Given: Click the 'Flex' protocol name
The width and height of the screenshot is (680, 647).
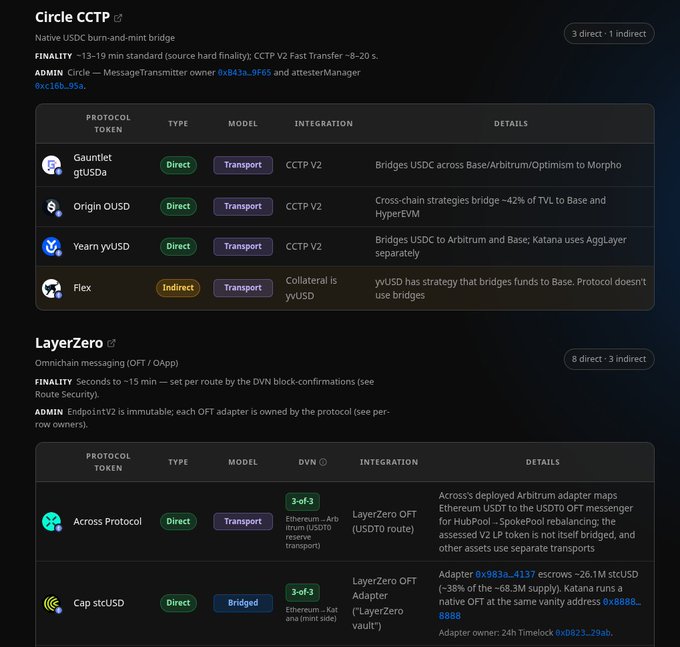Looking at the screenshot, I should (82, 288).
